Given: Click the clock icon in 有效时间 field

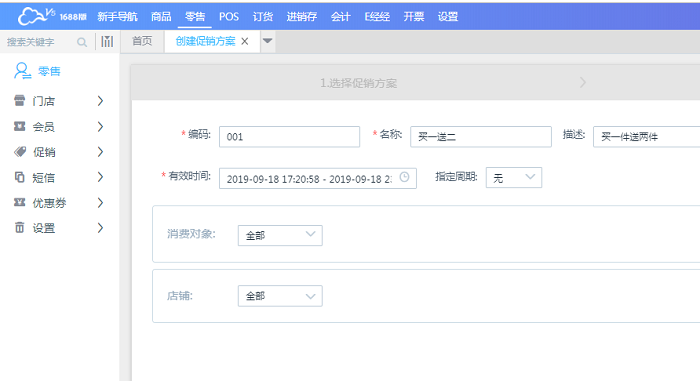Looking at the screenshot, I should (x=404, y=177).
